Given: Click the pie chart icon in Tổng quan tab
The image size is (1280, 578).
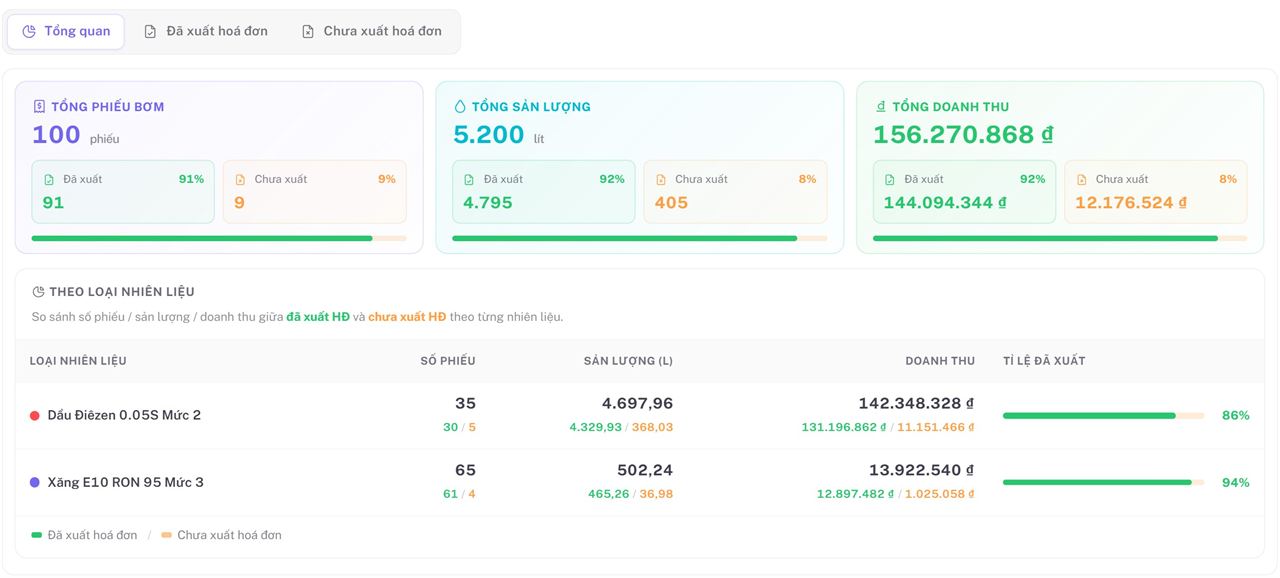Looking at the screenshot, I should [29, 31].
